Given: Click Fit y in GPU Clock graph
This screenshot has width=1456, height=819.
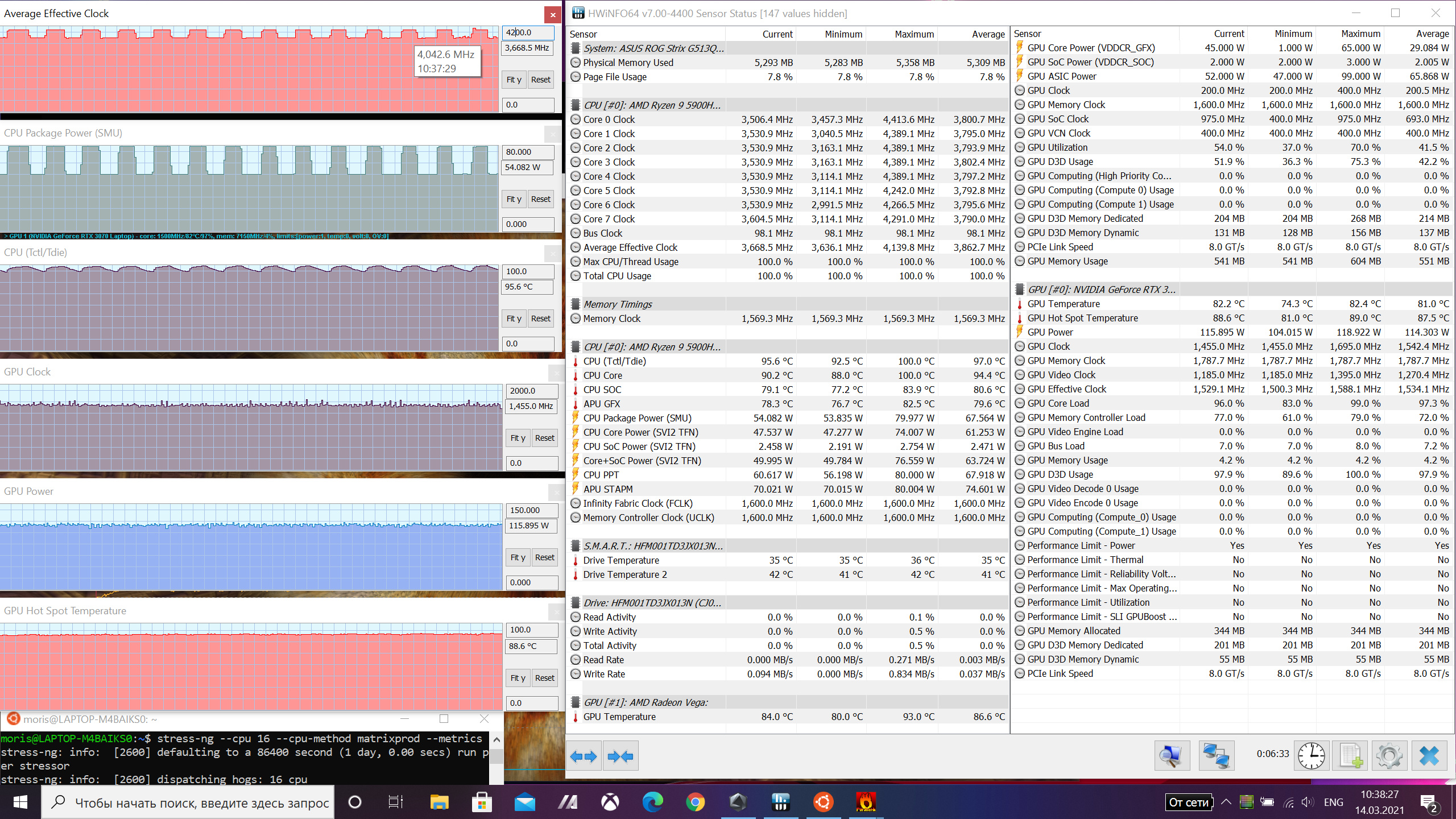Looking at the screenshot, I should pos(518,438).
